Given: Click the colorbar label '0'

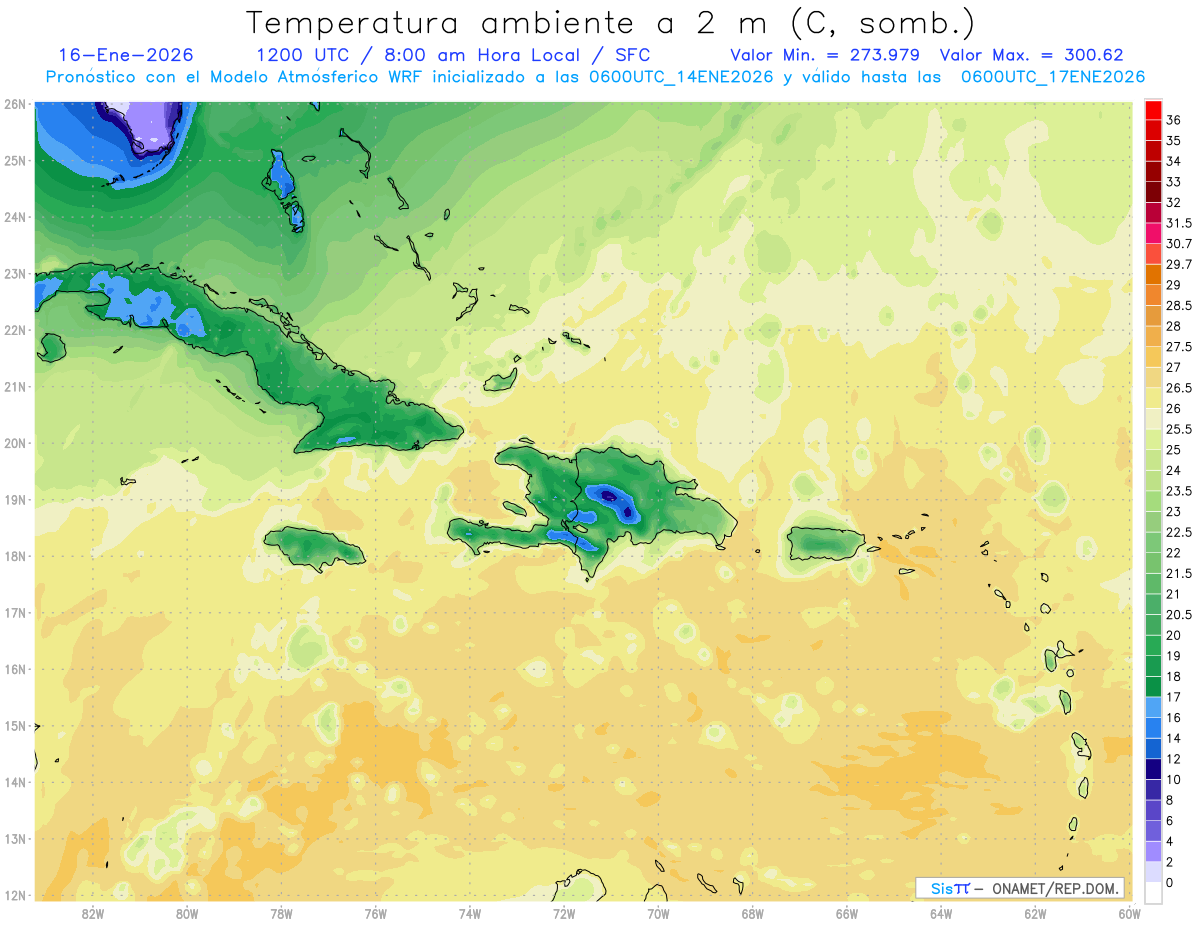Looking at the screenshot, I should [1170, 883].
